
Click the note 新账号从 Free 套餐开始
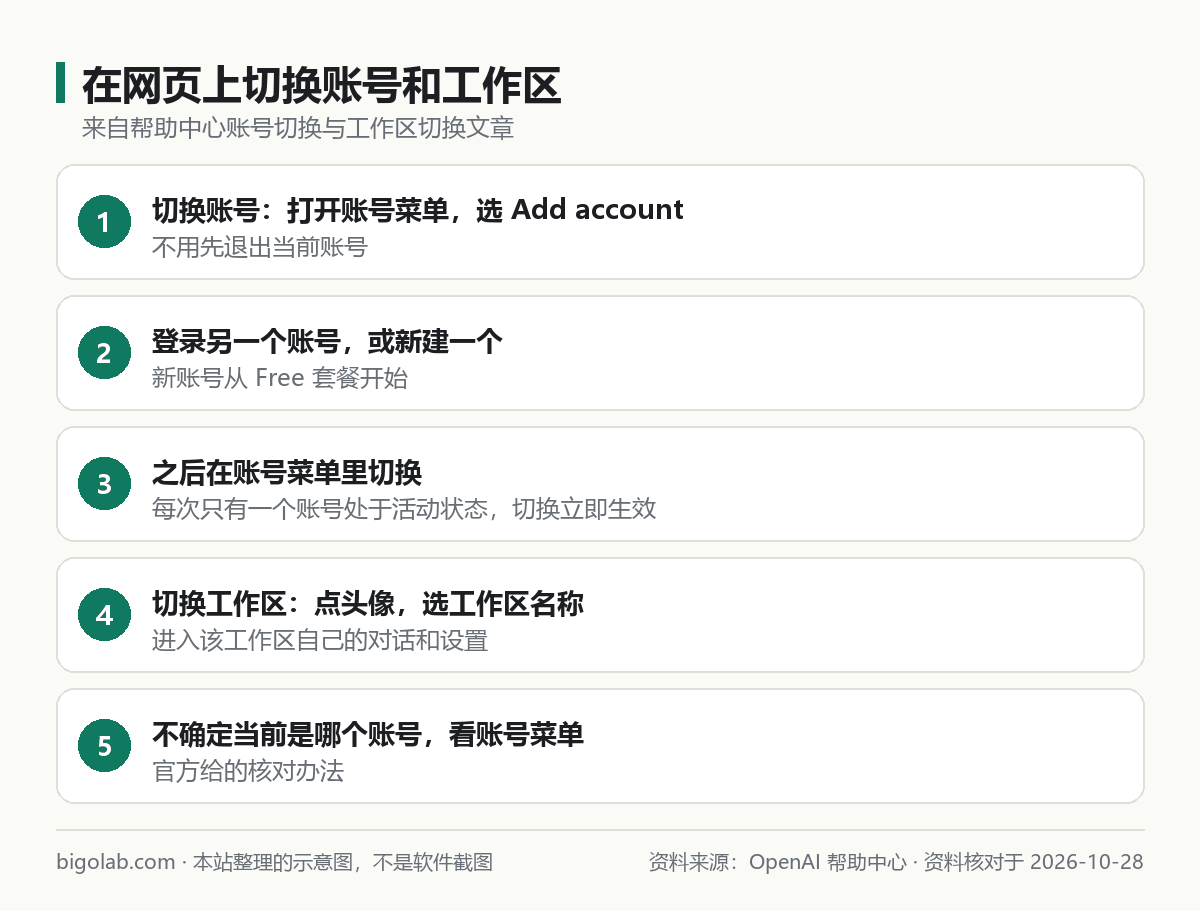pyautogui.click(x=280, y=378)
